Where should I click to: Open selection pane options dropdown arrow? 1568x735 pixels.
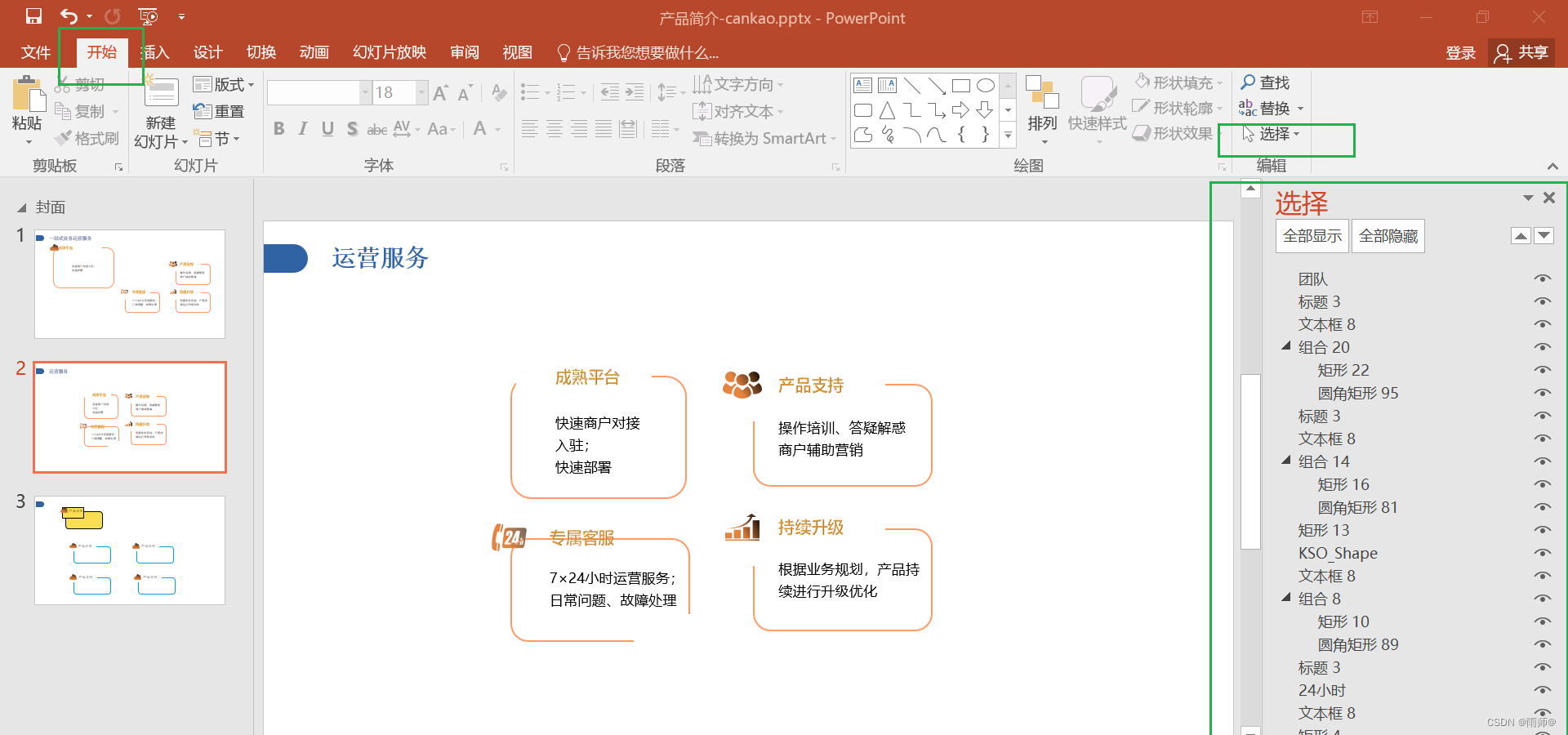coord(1528,198)
